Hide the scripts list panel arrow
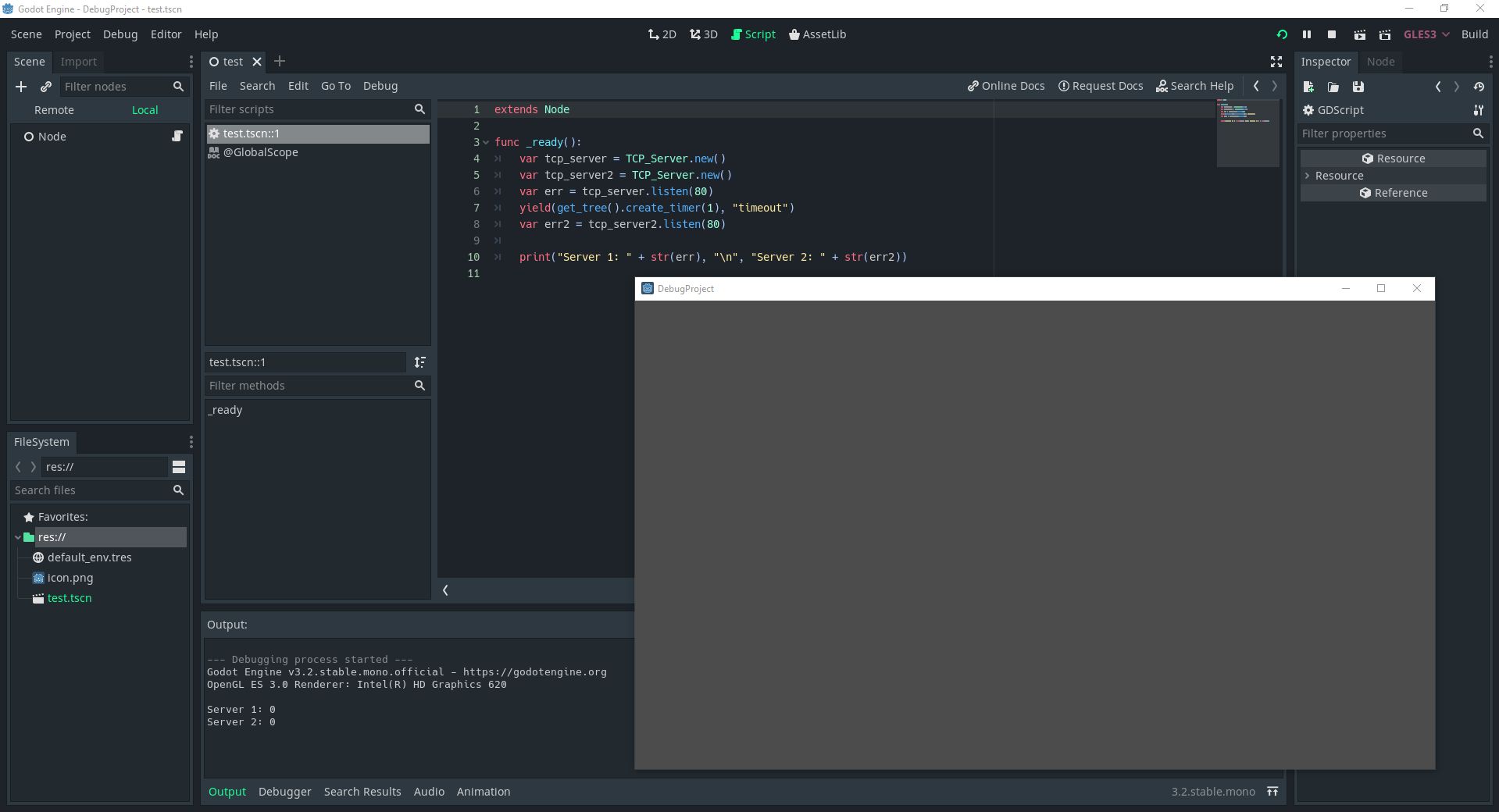 (x=445, y=590)
